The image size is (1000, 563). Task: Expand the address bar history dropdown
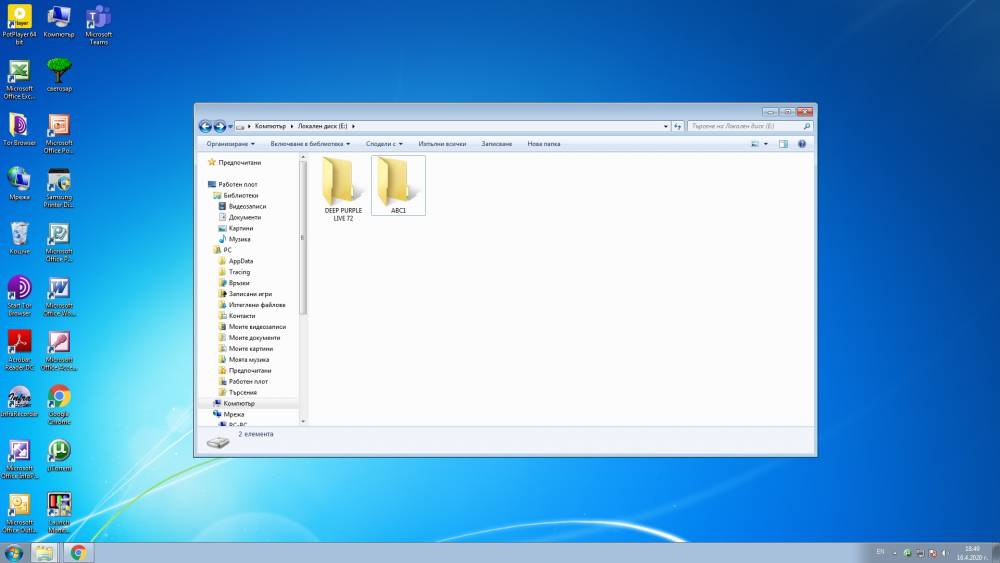click(666, 126)
